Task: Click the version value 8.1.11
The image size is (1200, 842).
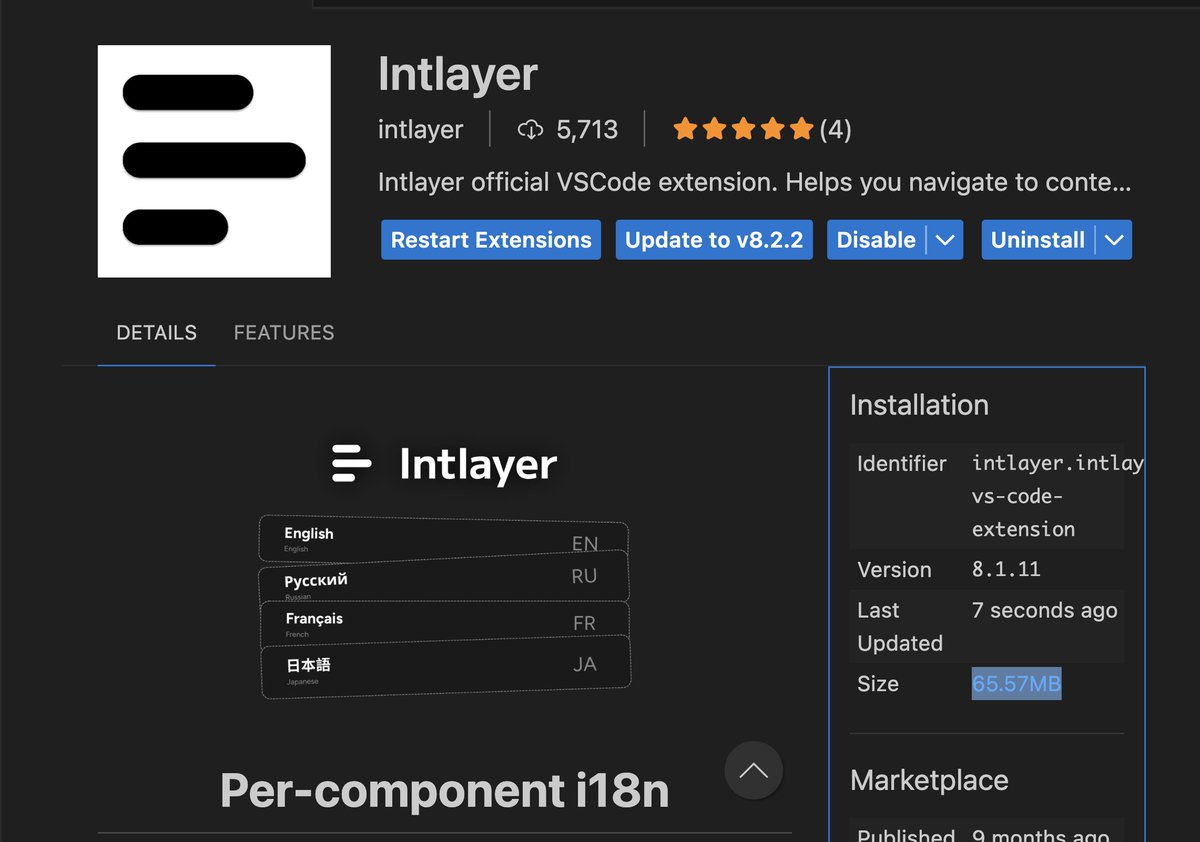Action: (x=1006, y=569)
